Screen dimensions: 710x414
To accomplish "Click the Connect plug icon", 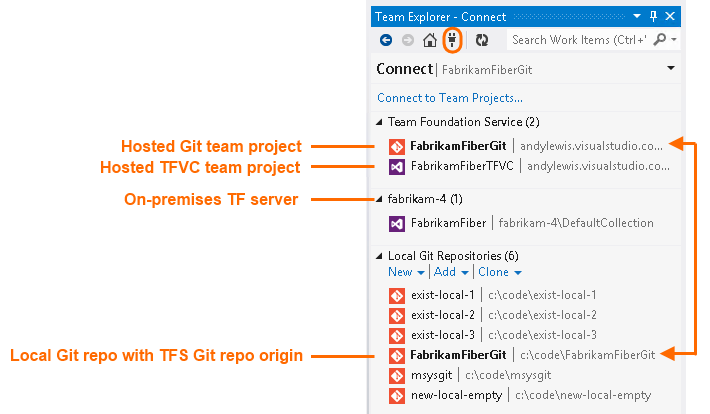I will tap(451, 40).
